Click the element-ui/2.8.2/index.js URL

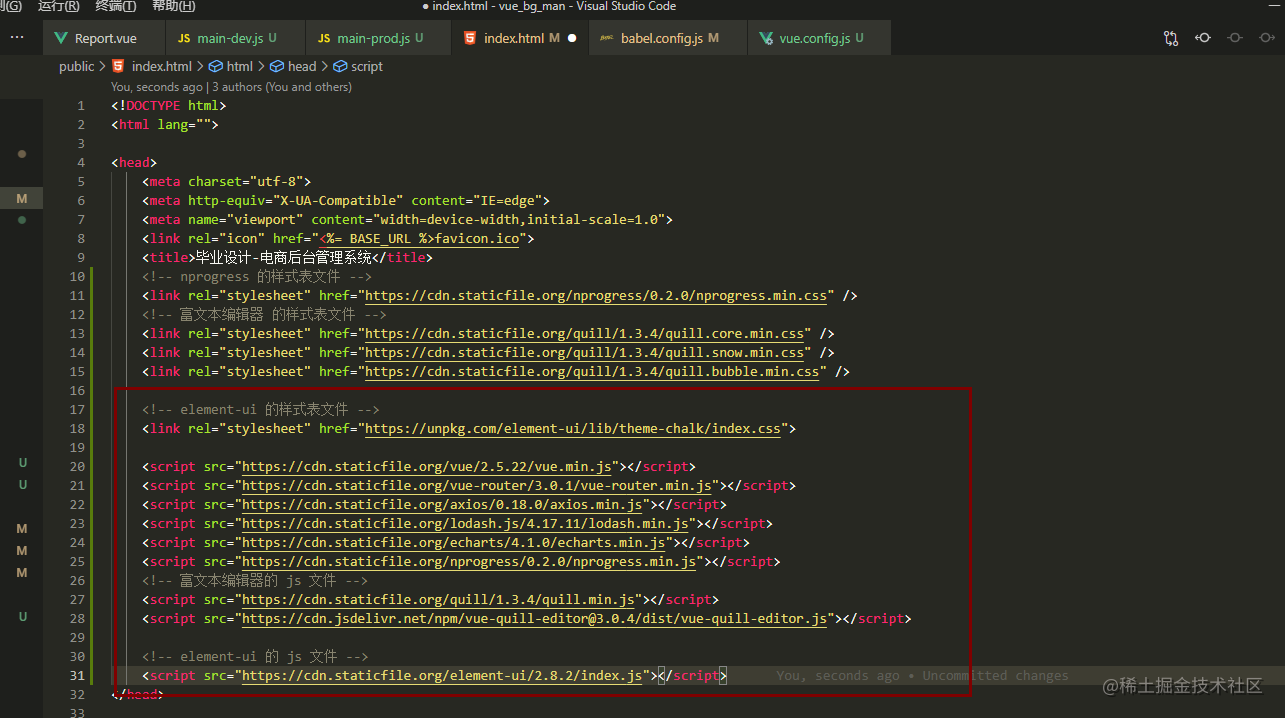click(442, 676)
